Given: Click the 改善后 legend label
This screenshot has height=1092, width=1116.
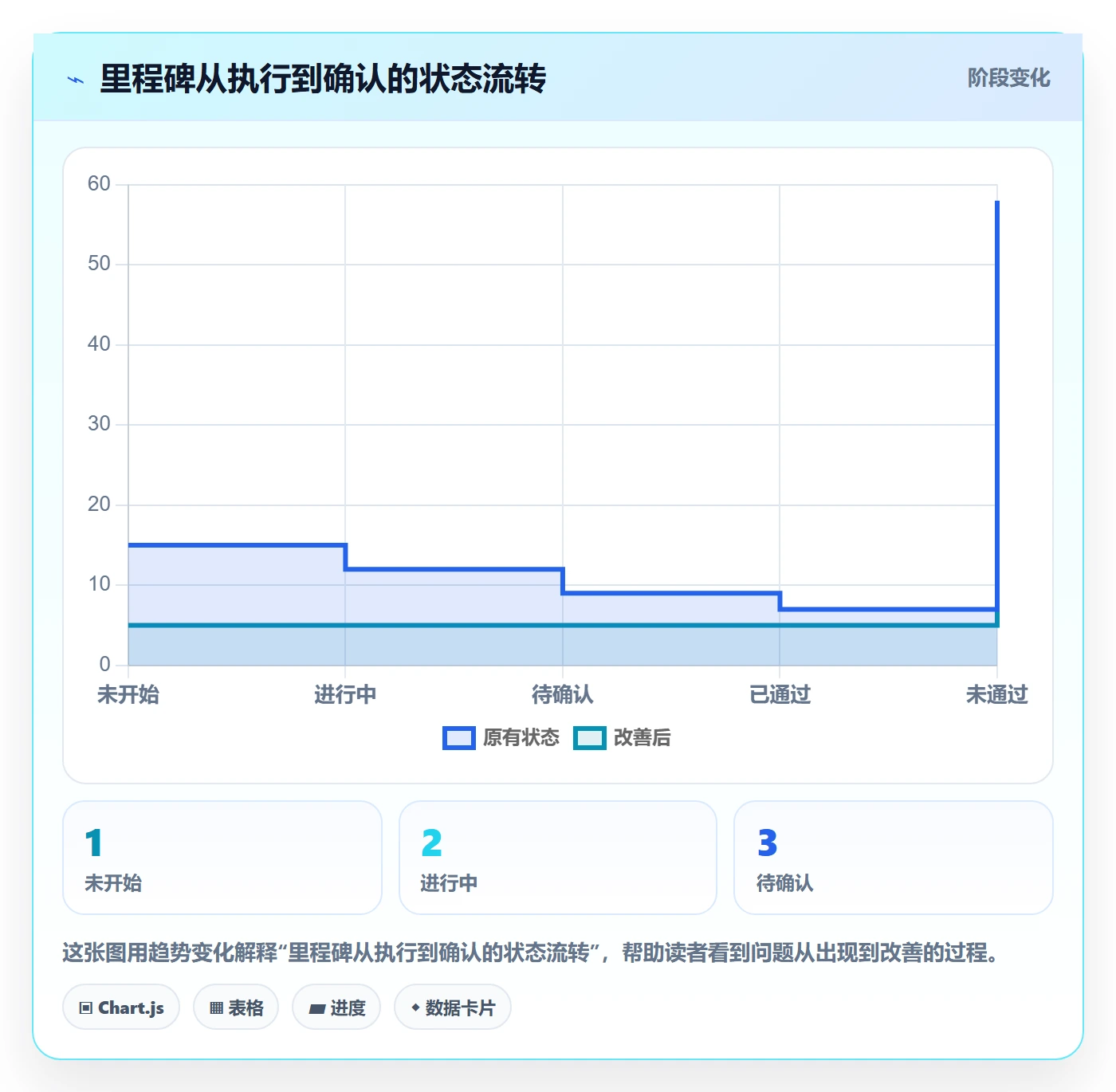Looking at the screenshot, I should (642, 738).
